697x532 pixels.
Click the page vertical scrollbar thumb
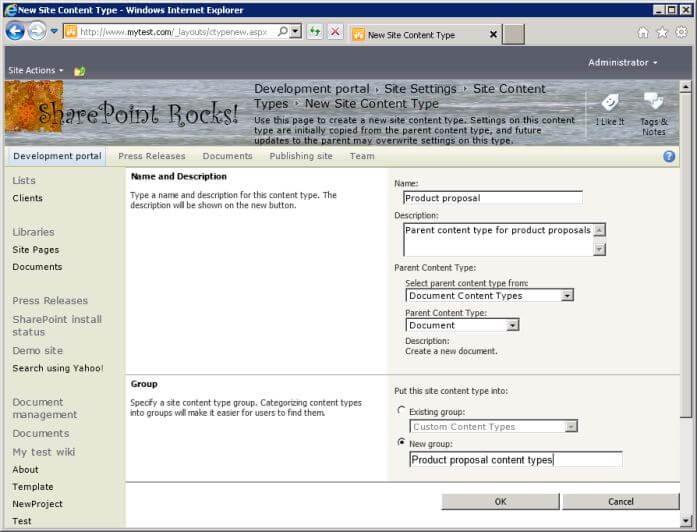(x=685, y=255)
